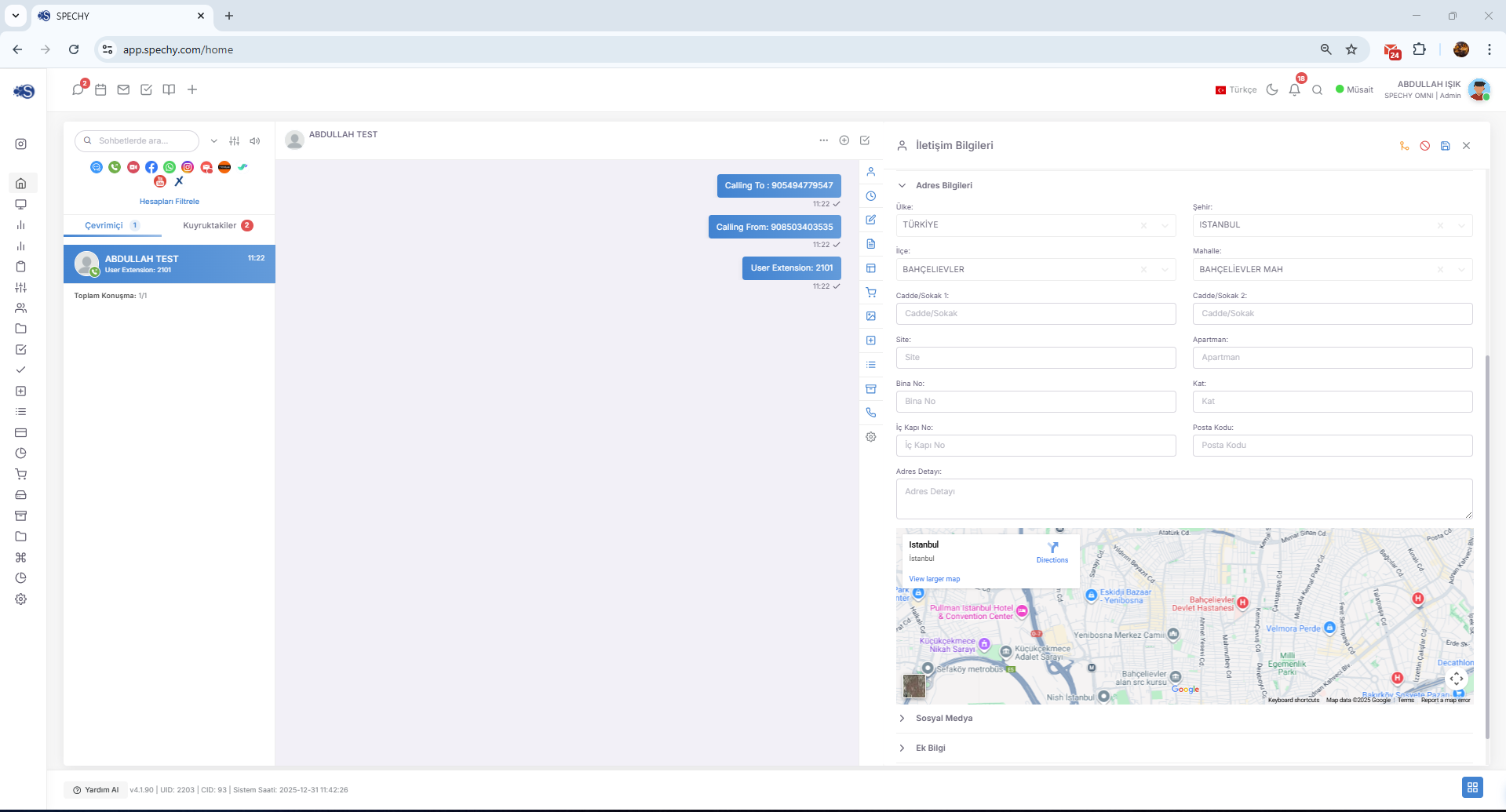Open shopping cart icon in left sidebar
Screen dimensions: 1506x812
(x=21, y=474)
